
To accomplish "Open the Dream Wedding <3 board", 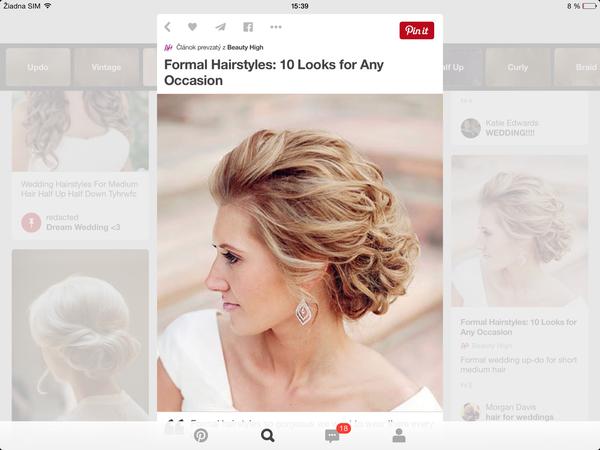I will point(83,227).
